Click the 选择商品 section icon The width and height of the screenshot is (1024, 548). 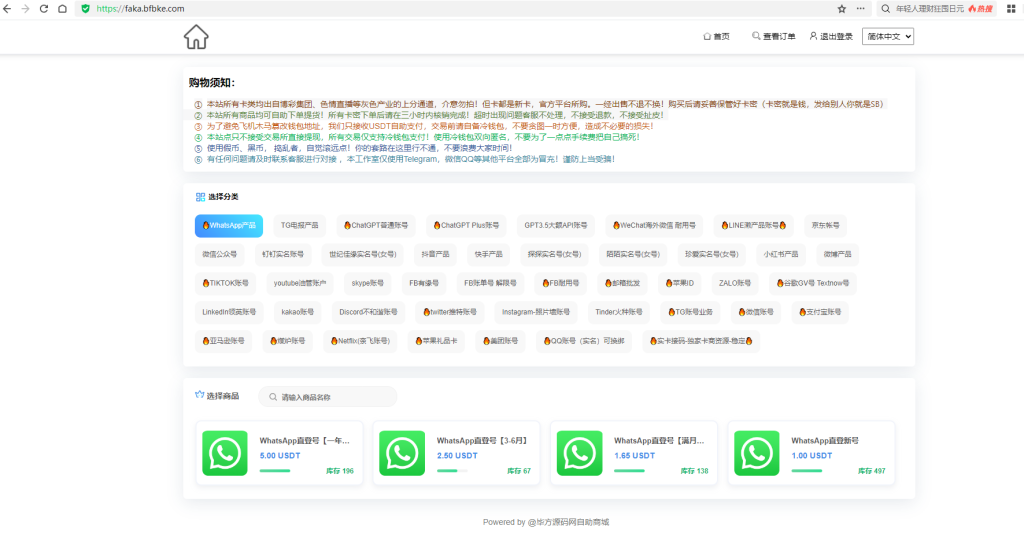click(x=200, y=395)
